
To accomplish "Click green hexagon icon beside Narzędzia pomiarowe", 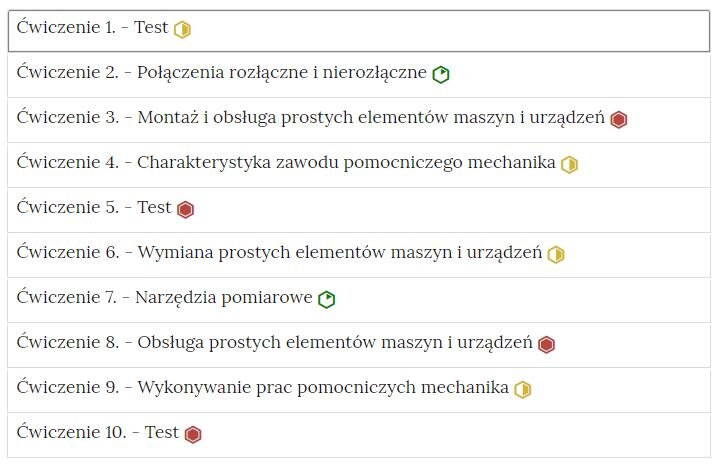I will 326,300.
